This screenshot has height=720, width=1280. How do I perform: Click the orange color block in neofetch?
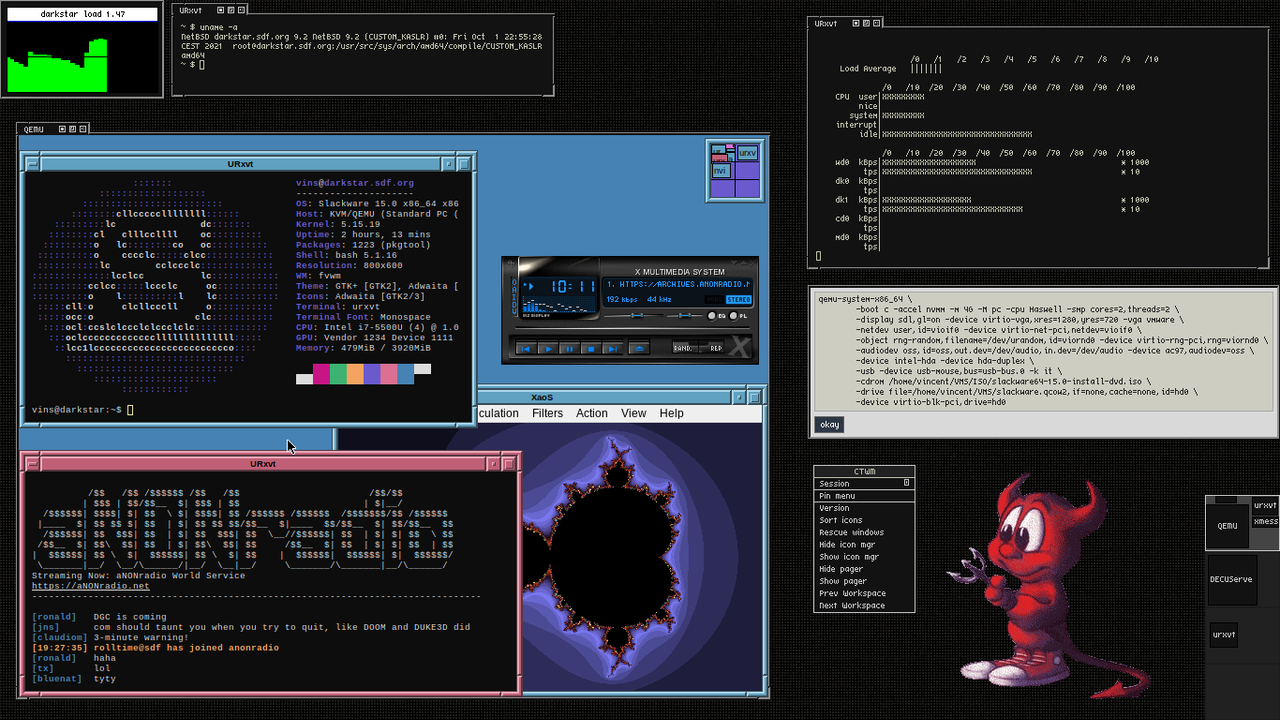[355, 374]
